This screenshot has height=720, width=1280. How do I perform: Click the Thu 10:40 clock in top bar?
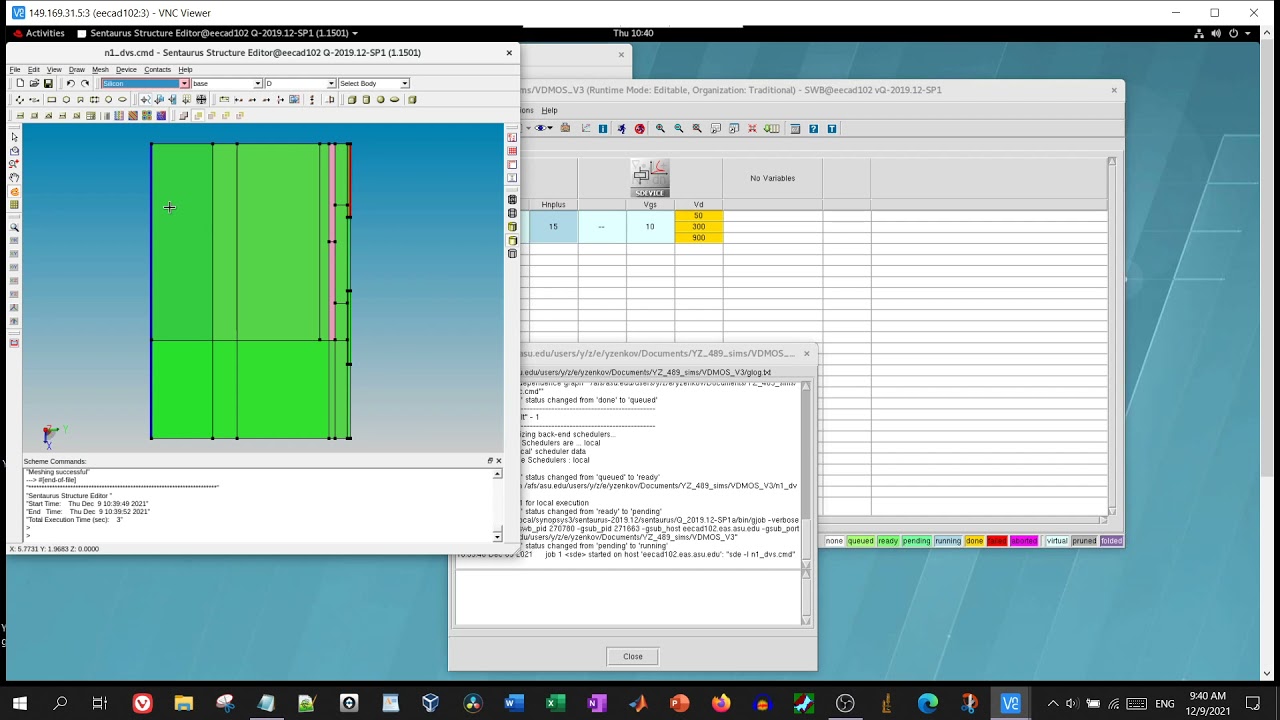point(633,33)
